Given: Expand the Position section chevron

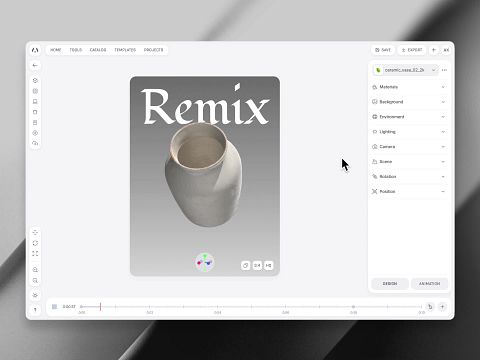Looking at the screenshot, I should point(443,191).
